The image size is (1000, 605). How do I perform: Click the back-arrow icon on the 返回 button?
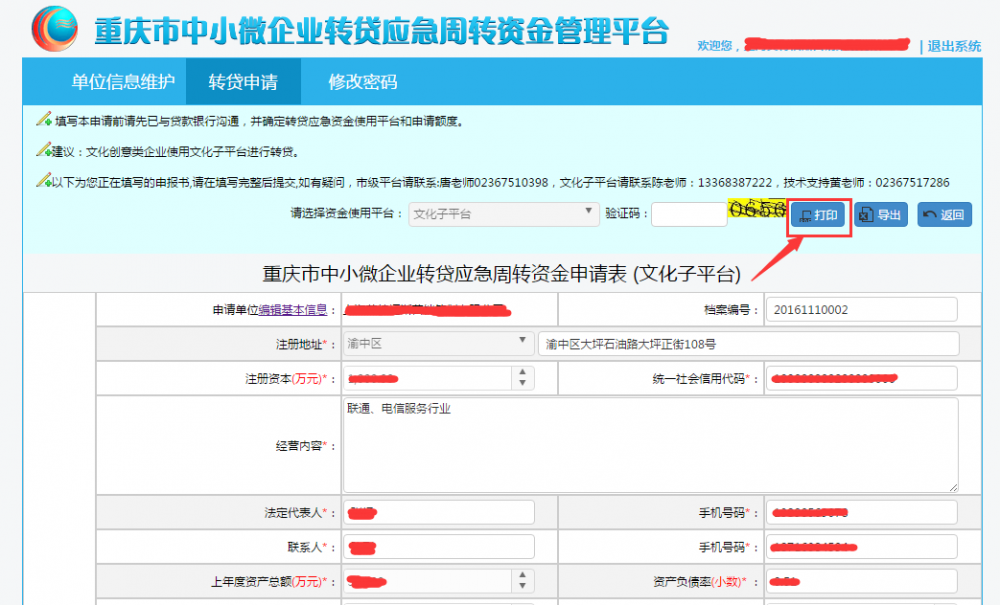[x=928, y=214]
